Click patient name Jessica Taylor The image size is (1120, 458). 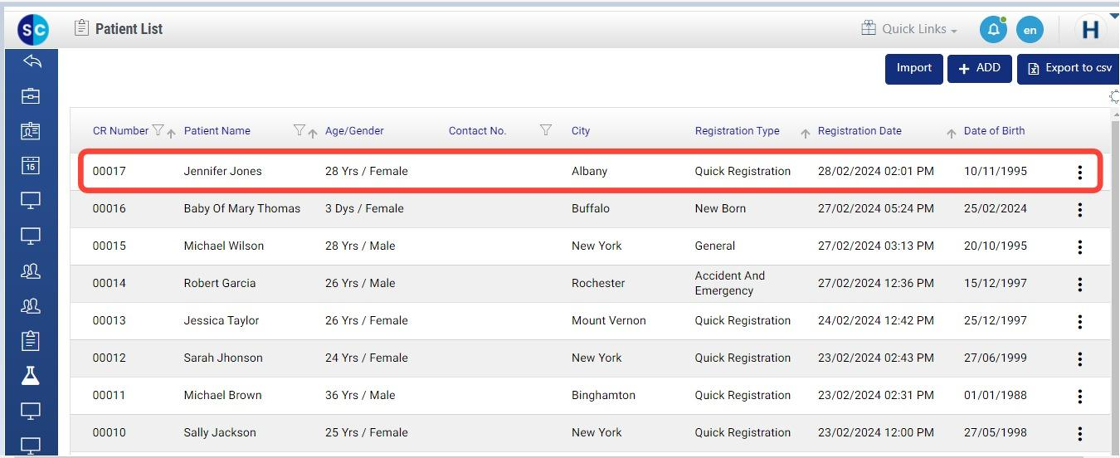(221, 321)
